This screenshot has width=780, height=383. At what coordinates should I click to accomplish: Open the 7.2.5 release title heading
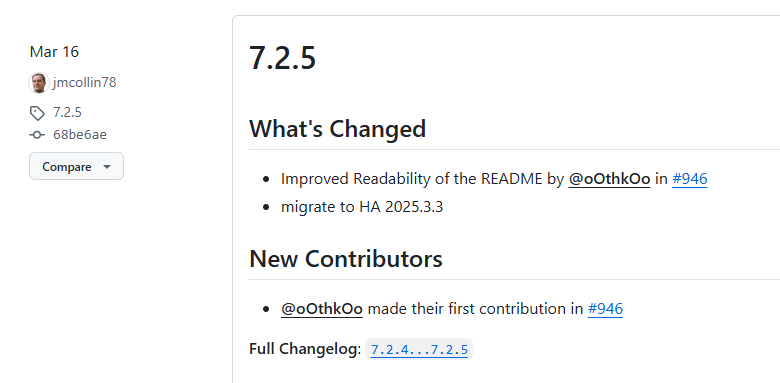[x=282, y=58]
